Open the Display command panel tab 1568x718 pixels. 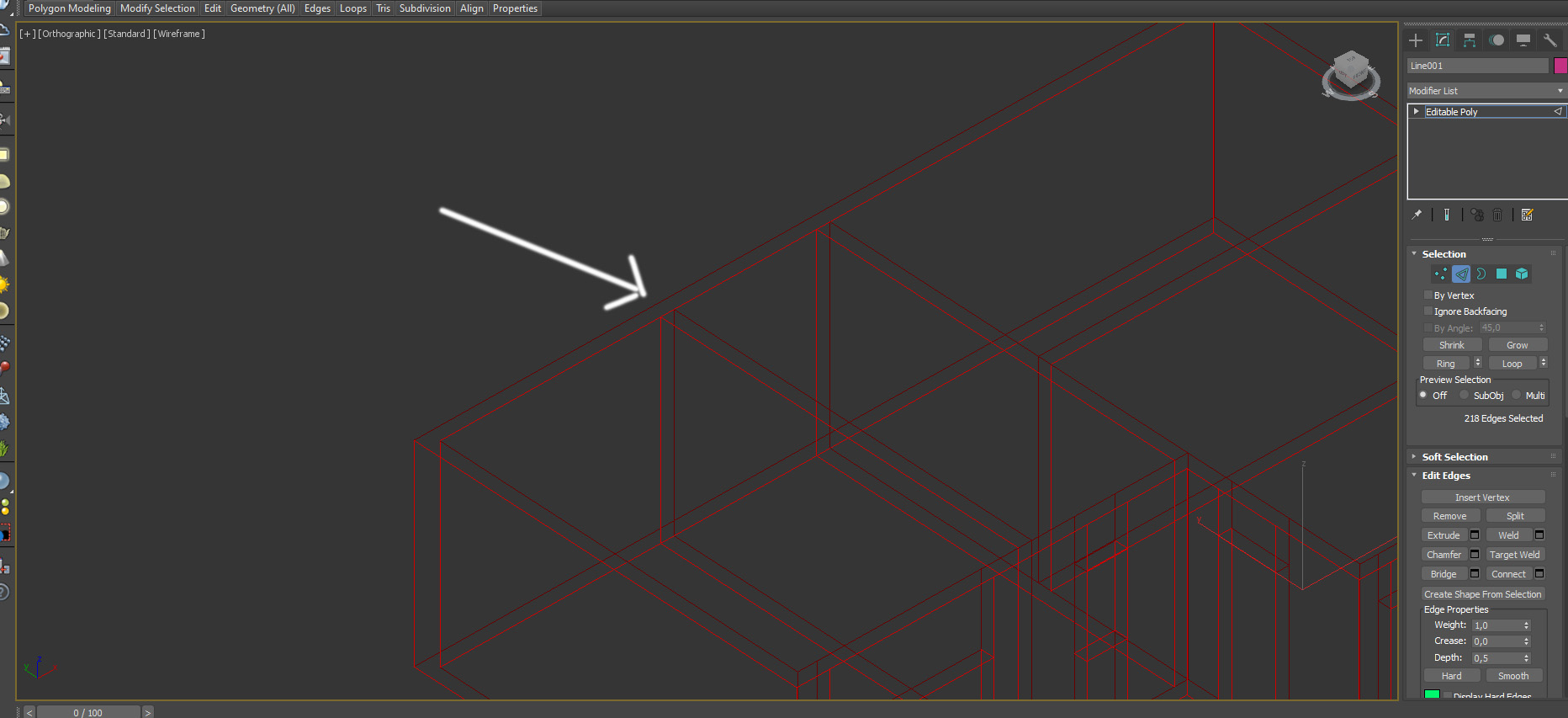coord(1523,40)
